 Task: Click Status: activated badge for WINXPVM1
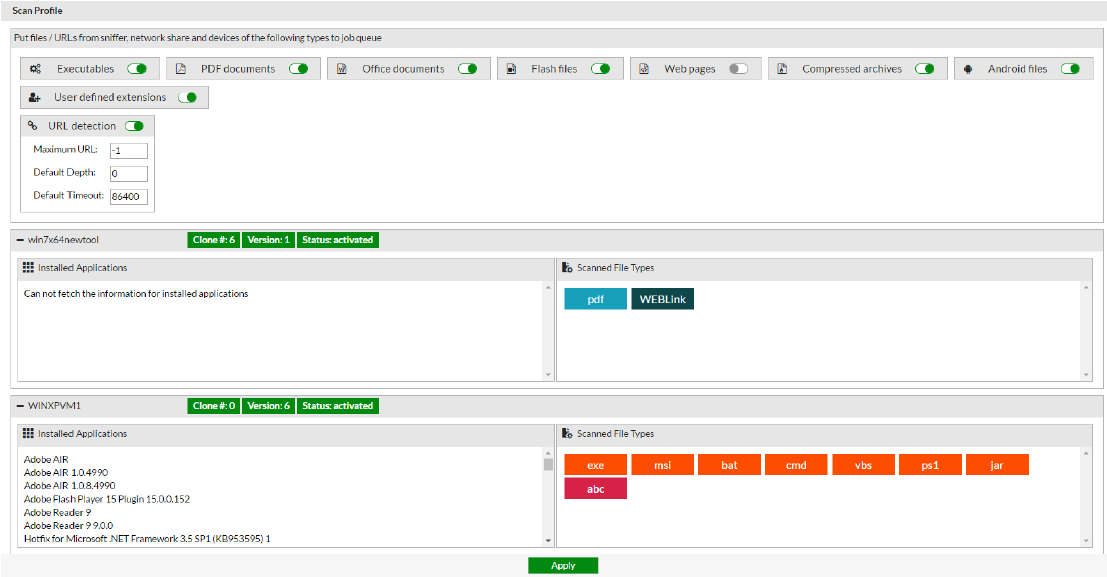(x=337, y=406)
